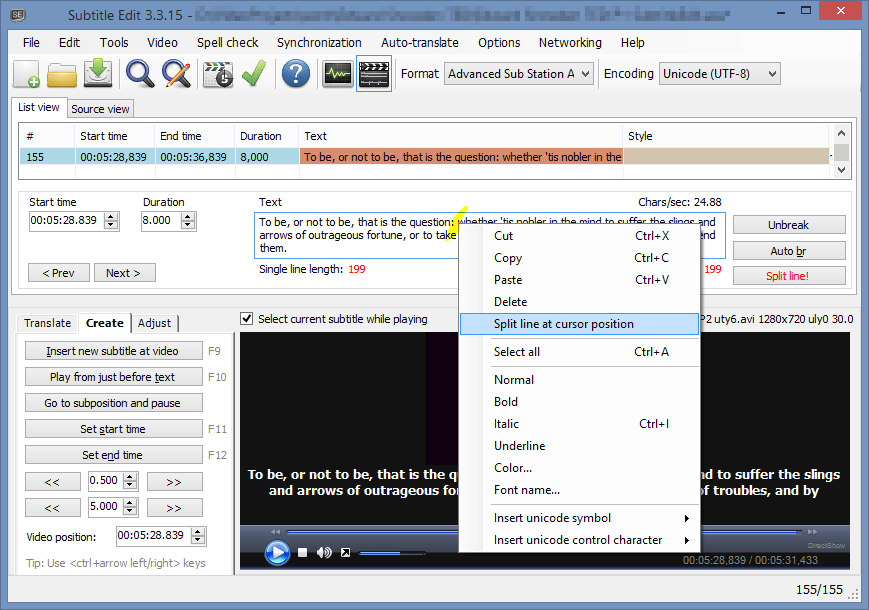The height and width of the screenshot is (610, 869).
Task: Open the Find dialog via magnifier icon
Action: click(139, 73)
